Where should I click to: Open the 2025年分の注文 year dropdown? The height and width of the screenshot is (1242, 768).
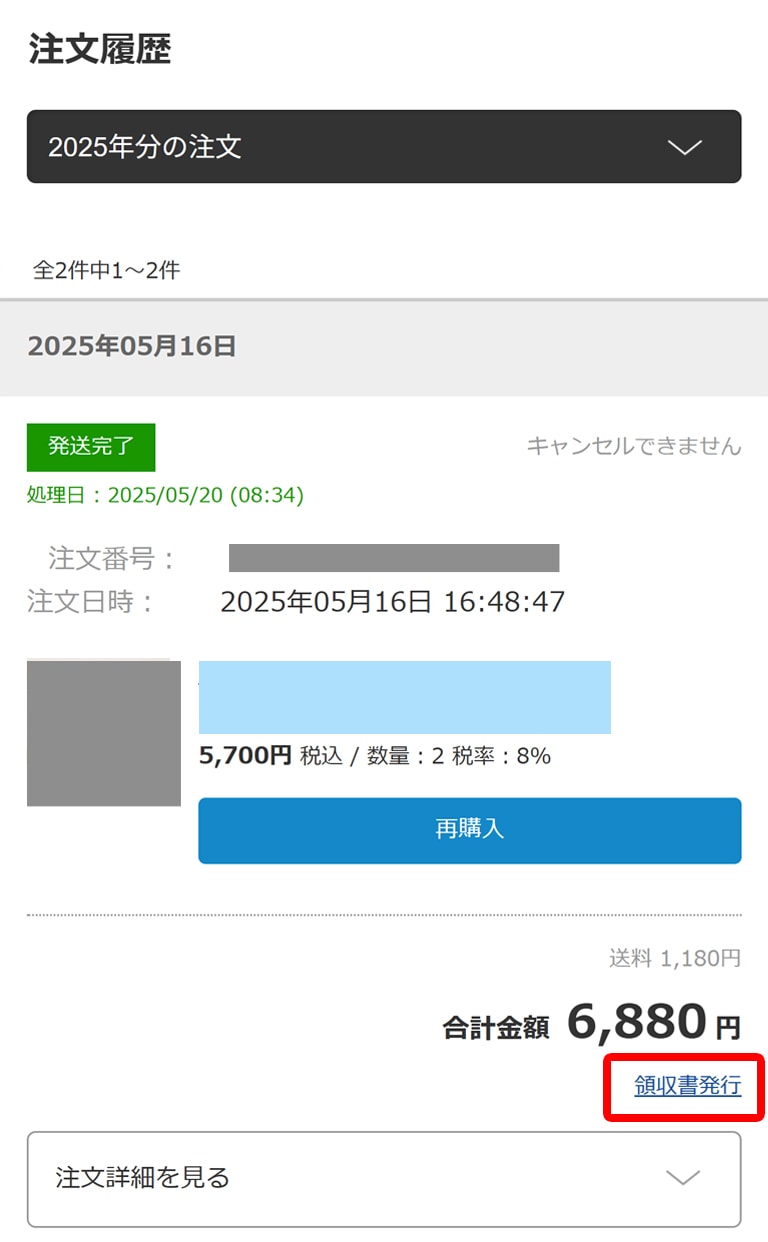tap(383, 147)
